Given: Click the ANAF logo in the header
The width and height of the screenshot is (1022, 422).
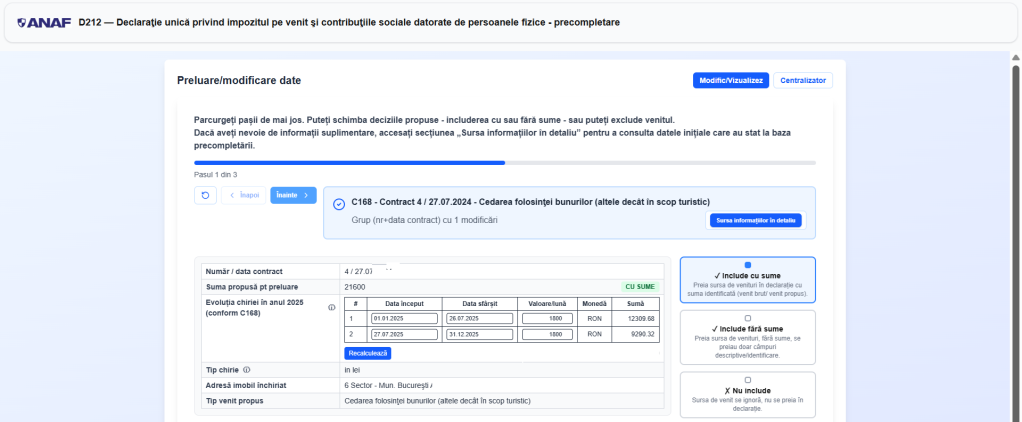Looking at the screenshot, I should pyautogui.click(x=44, y=22).
